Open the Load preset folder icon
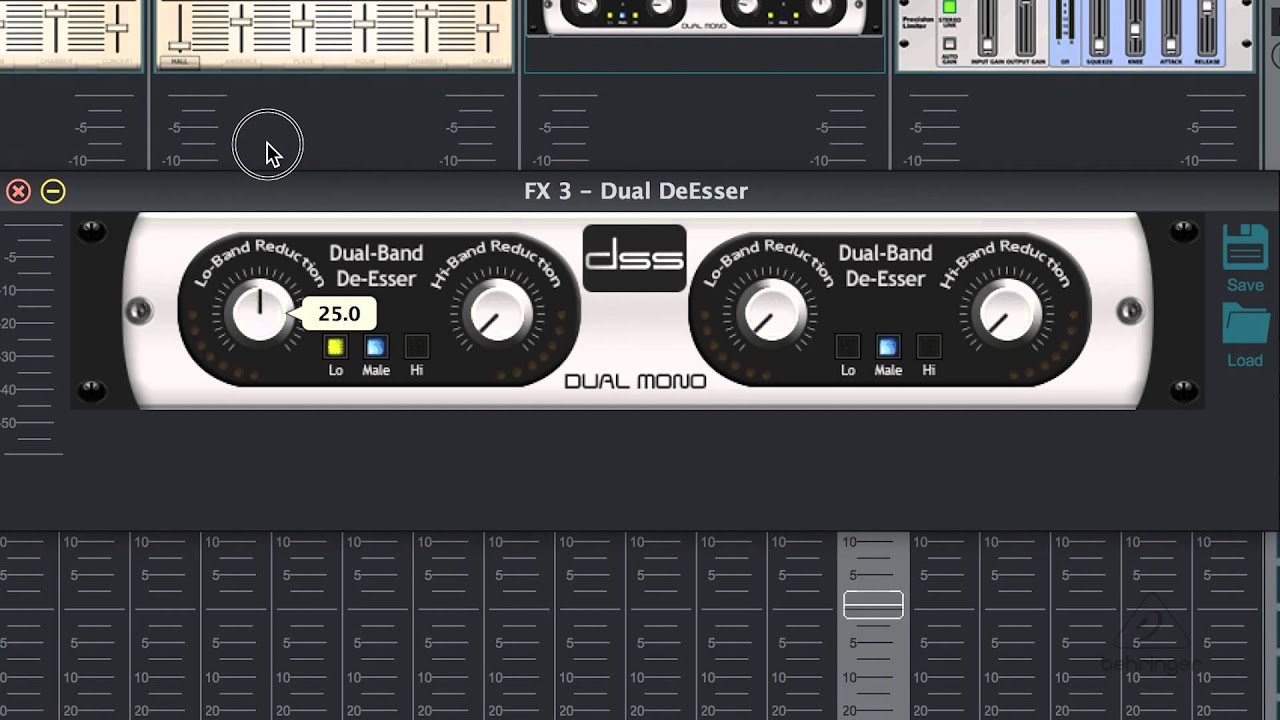 pyautogui.click(x=1245, y=323)
